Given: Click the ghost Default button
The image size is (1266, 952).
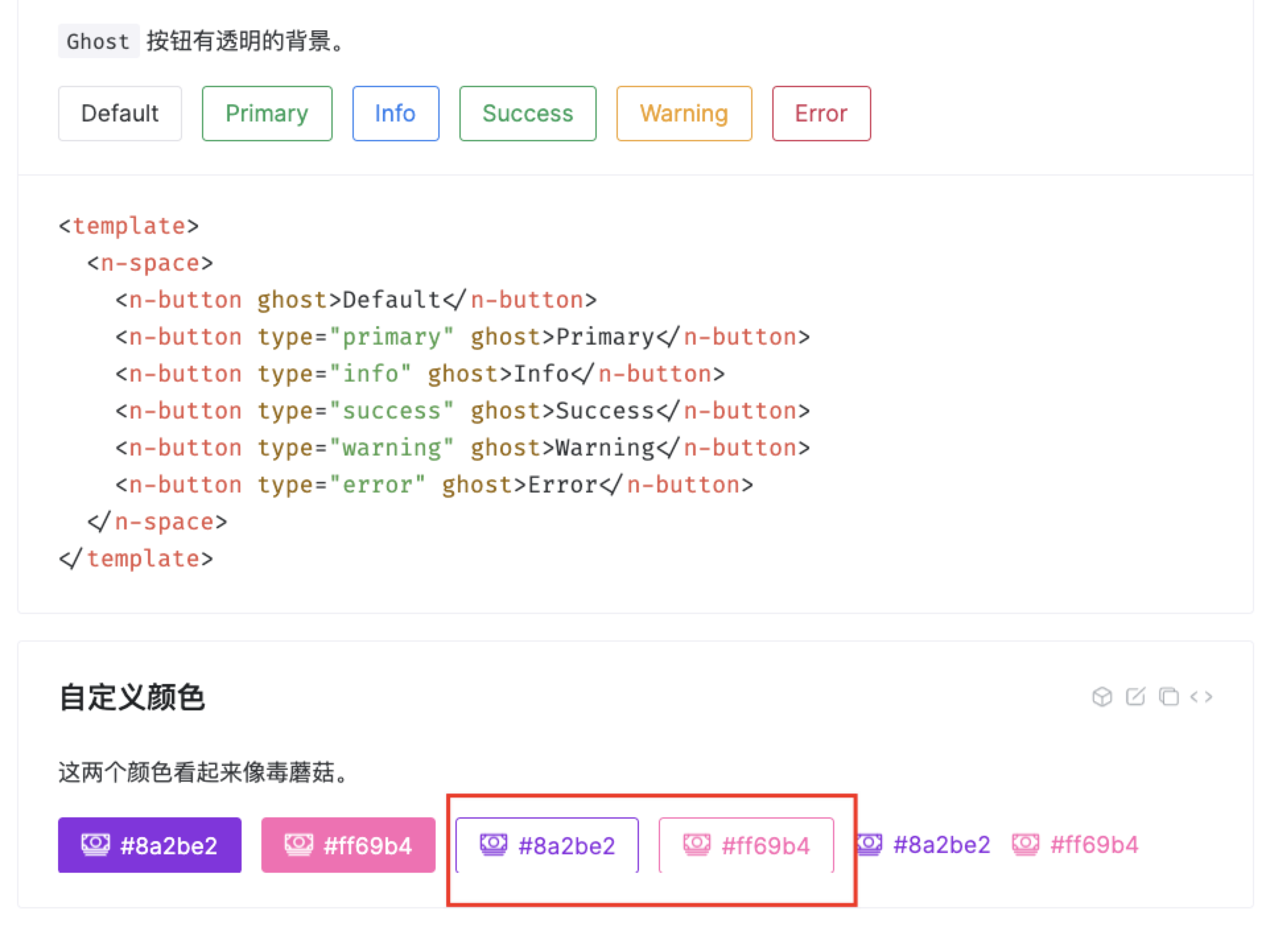Looking at the screenshot, I should pos(119,113).
